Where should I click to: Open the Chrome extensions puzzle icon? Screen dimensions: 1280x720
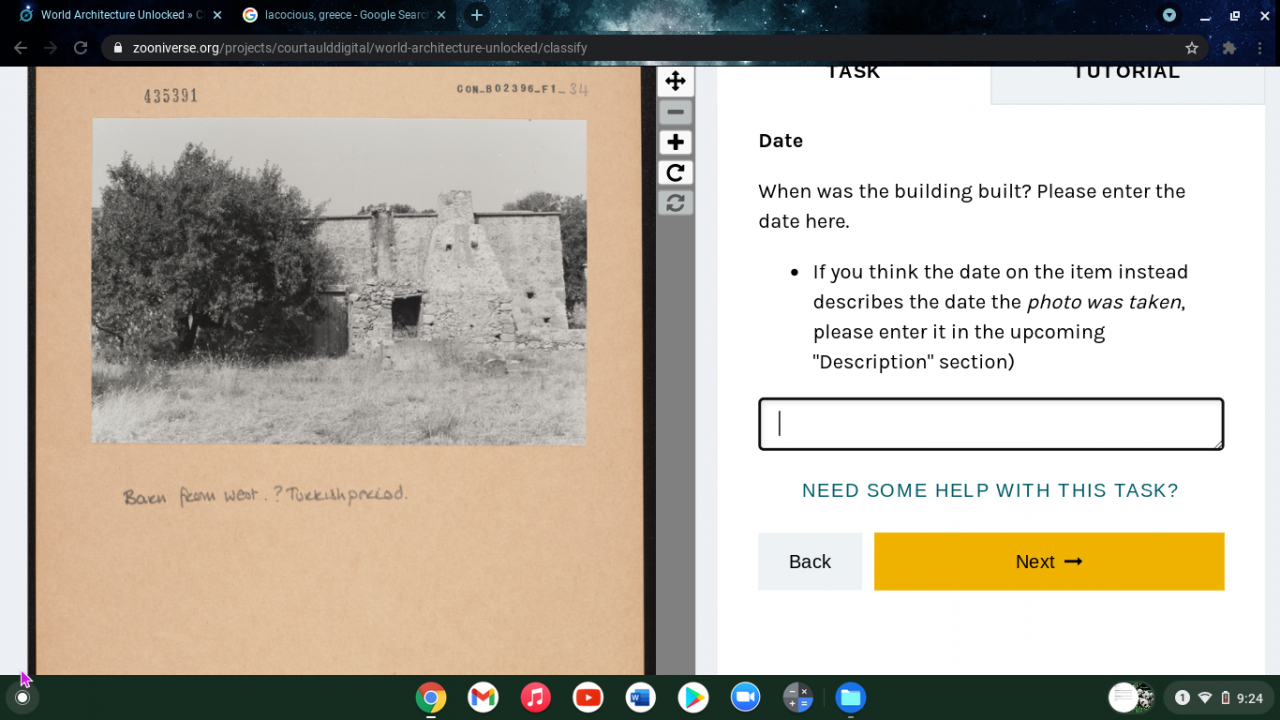(1229, 48)
